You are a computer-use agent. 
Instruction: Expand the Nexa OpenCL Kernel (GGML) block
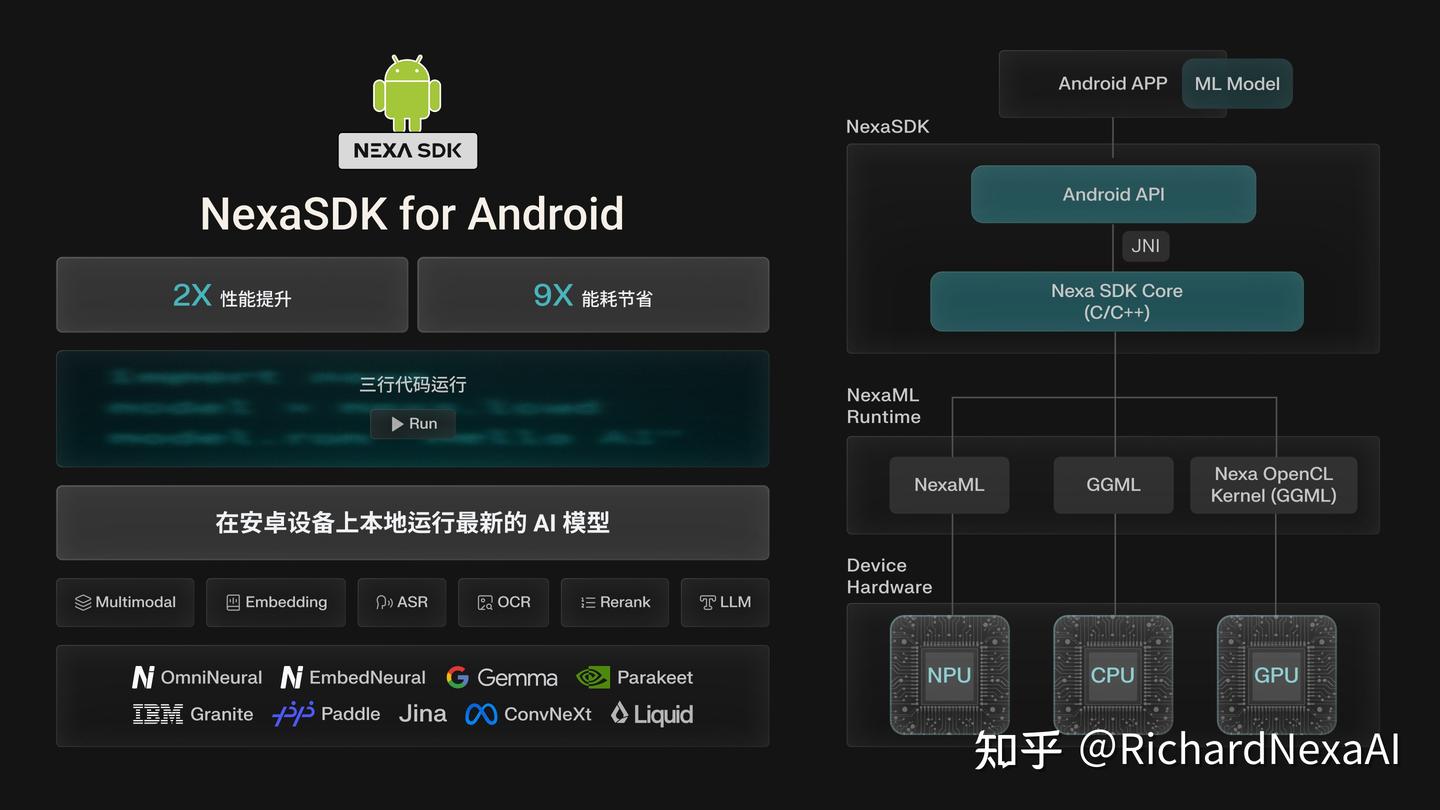[x=1274, y=485]
